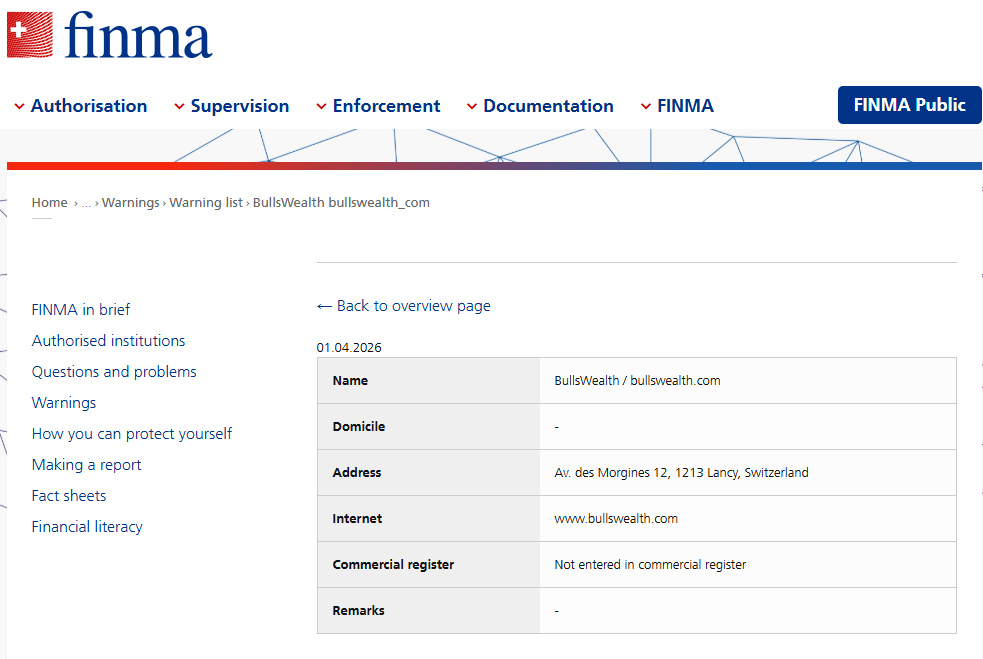The height and width of the screenshot is (659, 983).
Task: Click the Swiss flag emblem in logo
Action: (x=29, y=35)
